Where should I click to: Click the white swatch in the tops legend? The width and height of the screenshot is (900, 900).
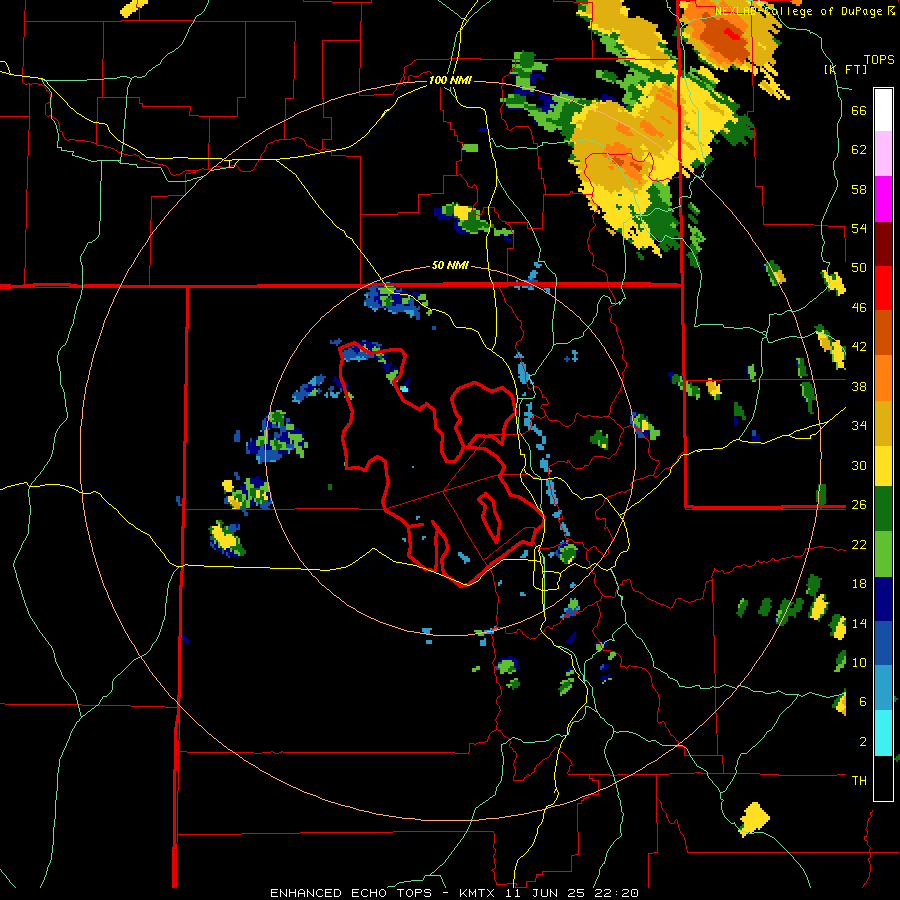(x=883, y=110)
